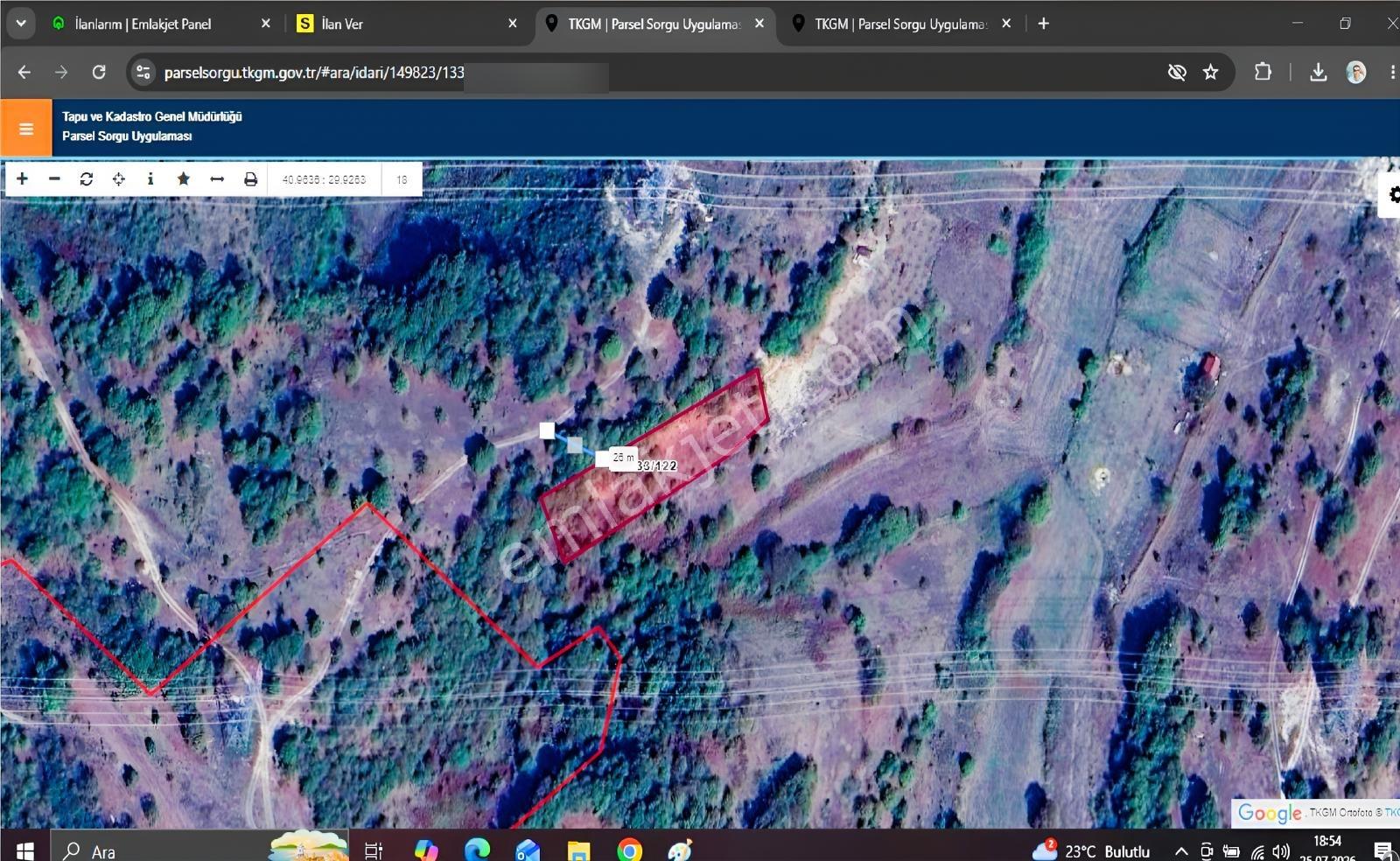Screen dimensions: 1400x861
Task: Switch to the İlan Ver tab
Action: tap(342, 24)
